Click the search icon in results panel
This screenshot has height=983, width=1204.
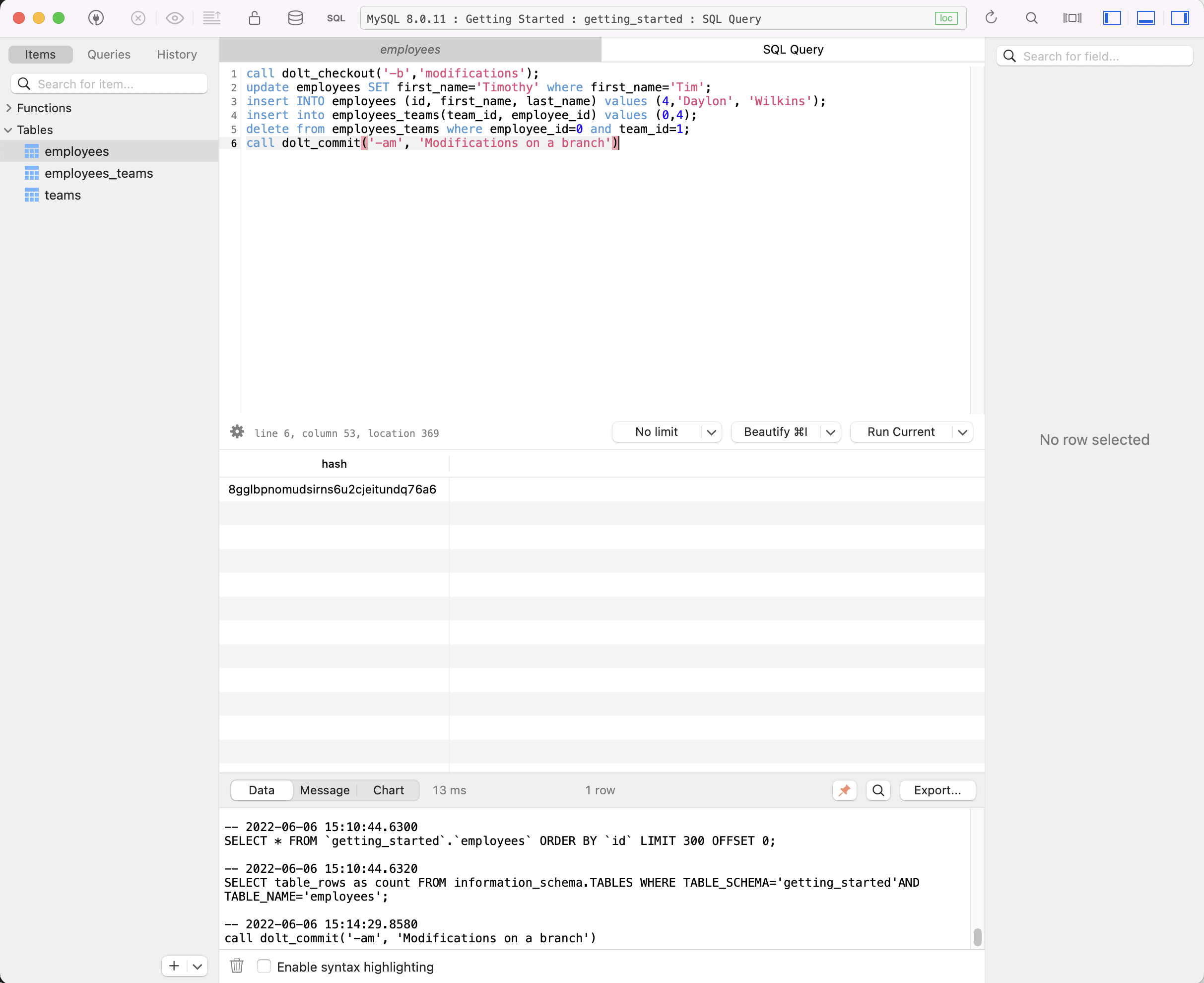tap(878, 790)
